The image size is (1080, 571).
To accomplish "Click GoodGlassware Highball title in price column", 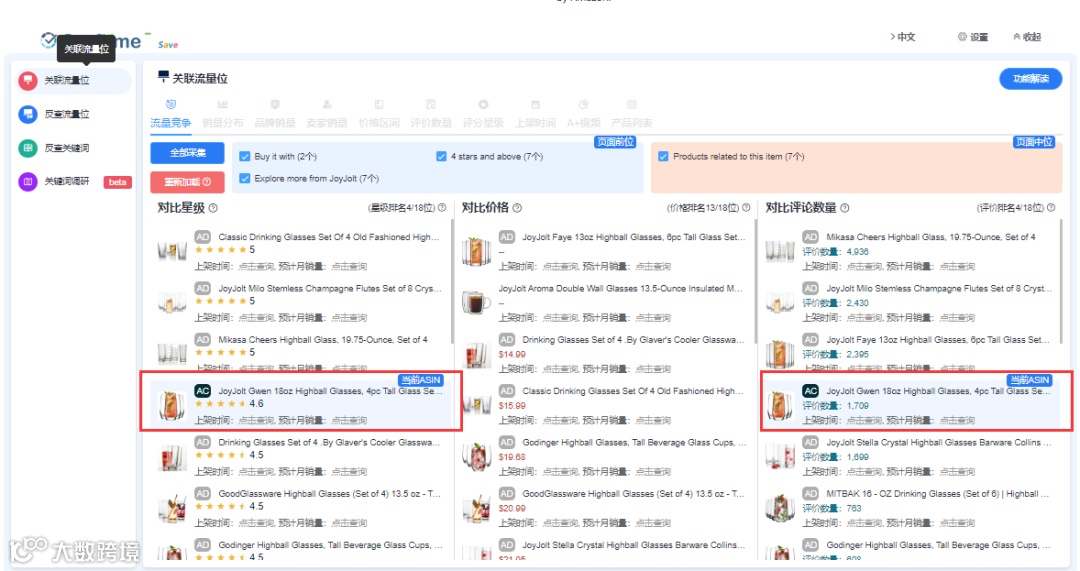I will [634, 494].
